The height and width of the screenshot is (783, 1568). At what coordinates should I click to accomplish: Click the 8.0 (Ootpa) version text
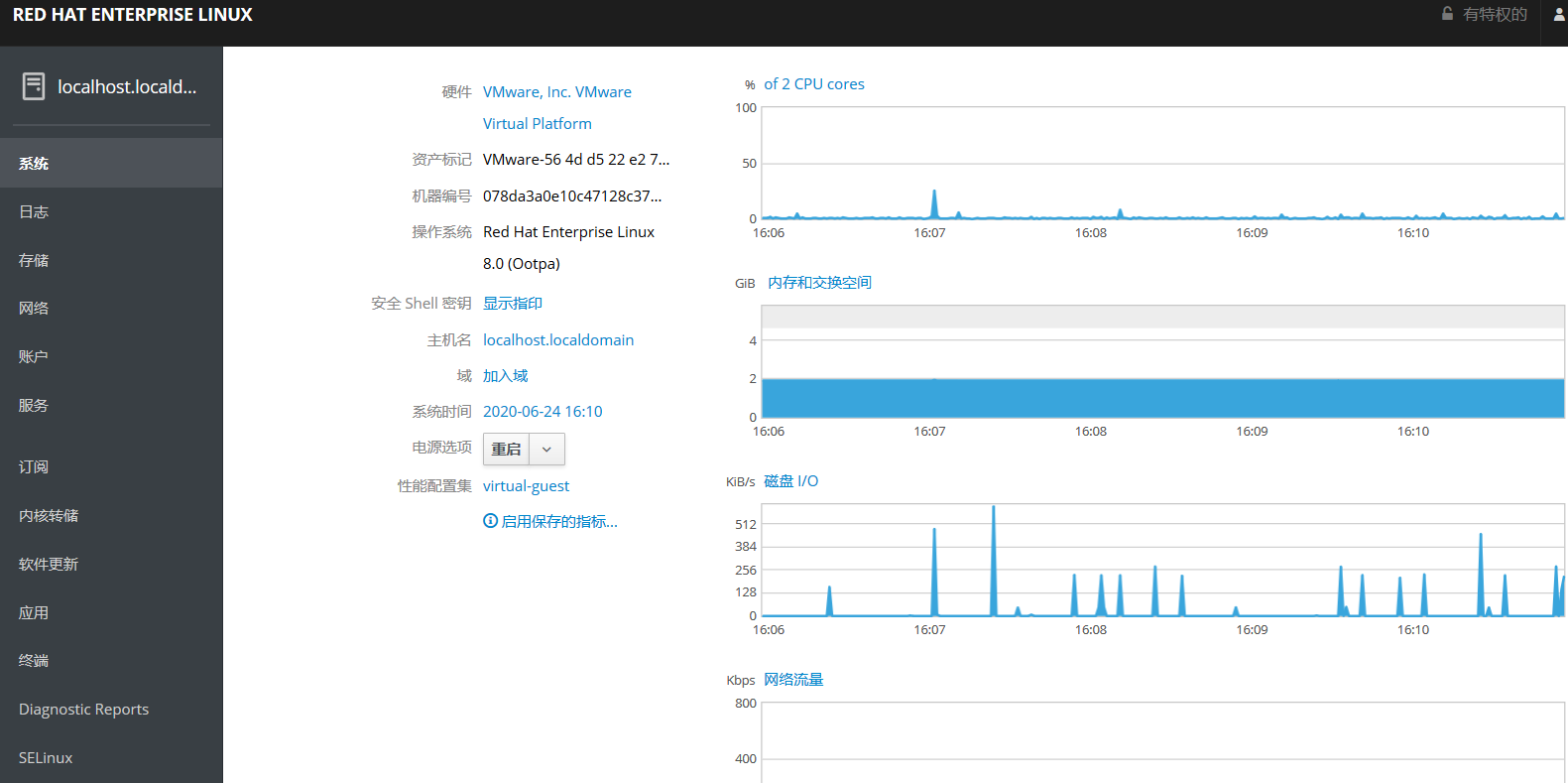pyautogui.click(x=522, y=263)
